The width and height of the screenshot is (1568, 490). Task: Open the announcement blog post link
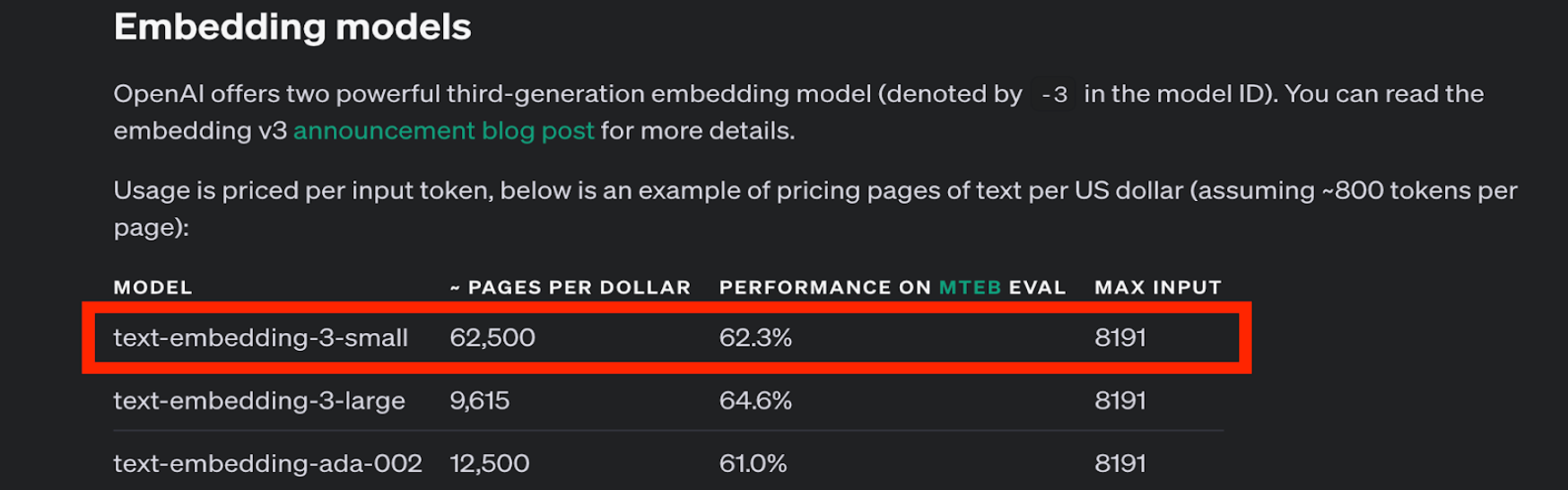(x=443, y=131)
